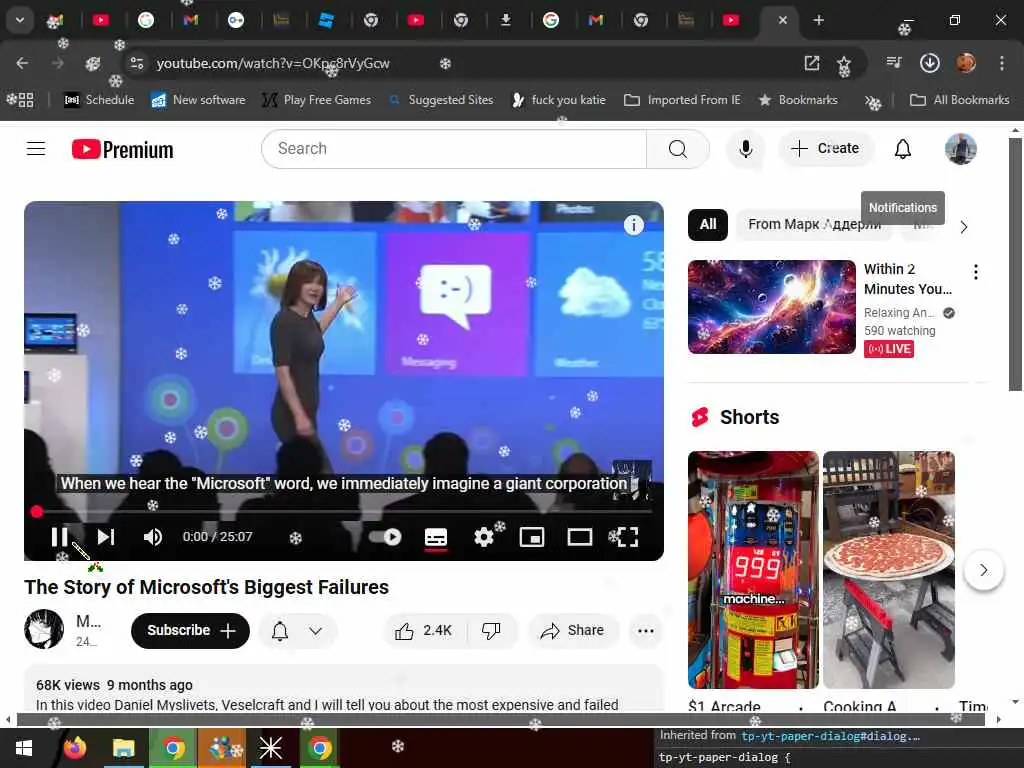Open the tab search dropdown arrow
The height and width of the screenshot is (768, 1024).
(x=20, y=20)
